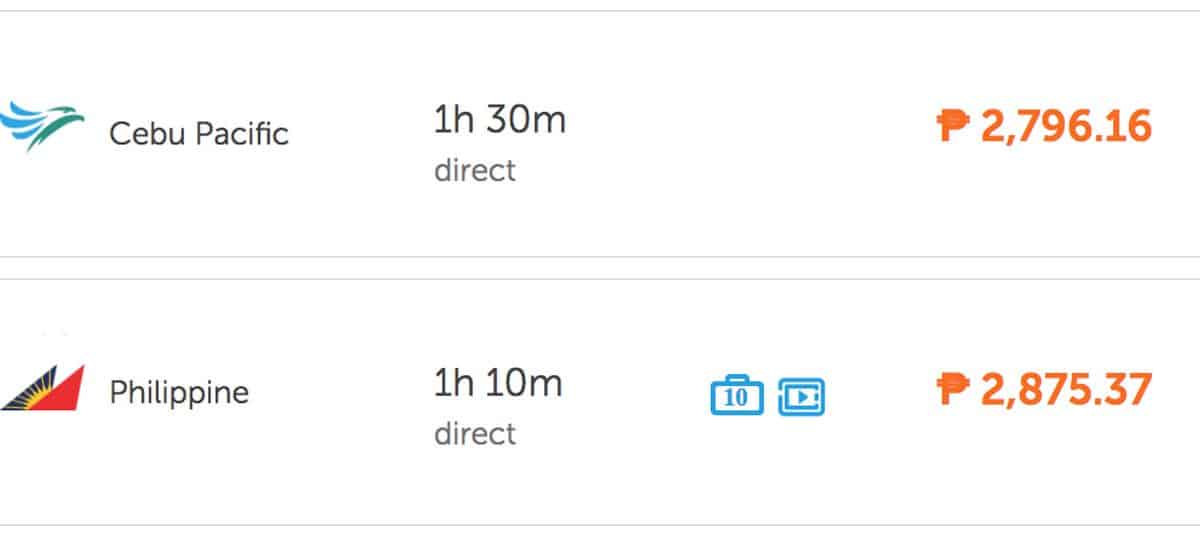Click the divider line above Cebu Pacific
Screen dimensions: 1200x540
[x=600, y=11]
